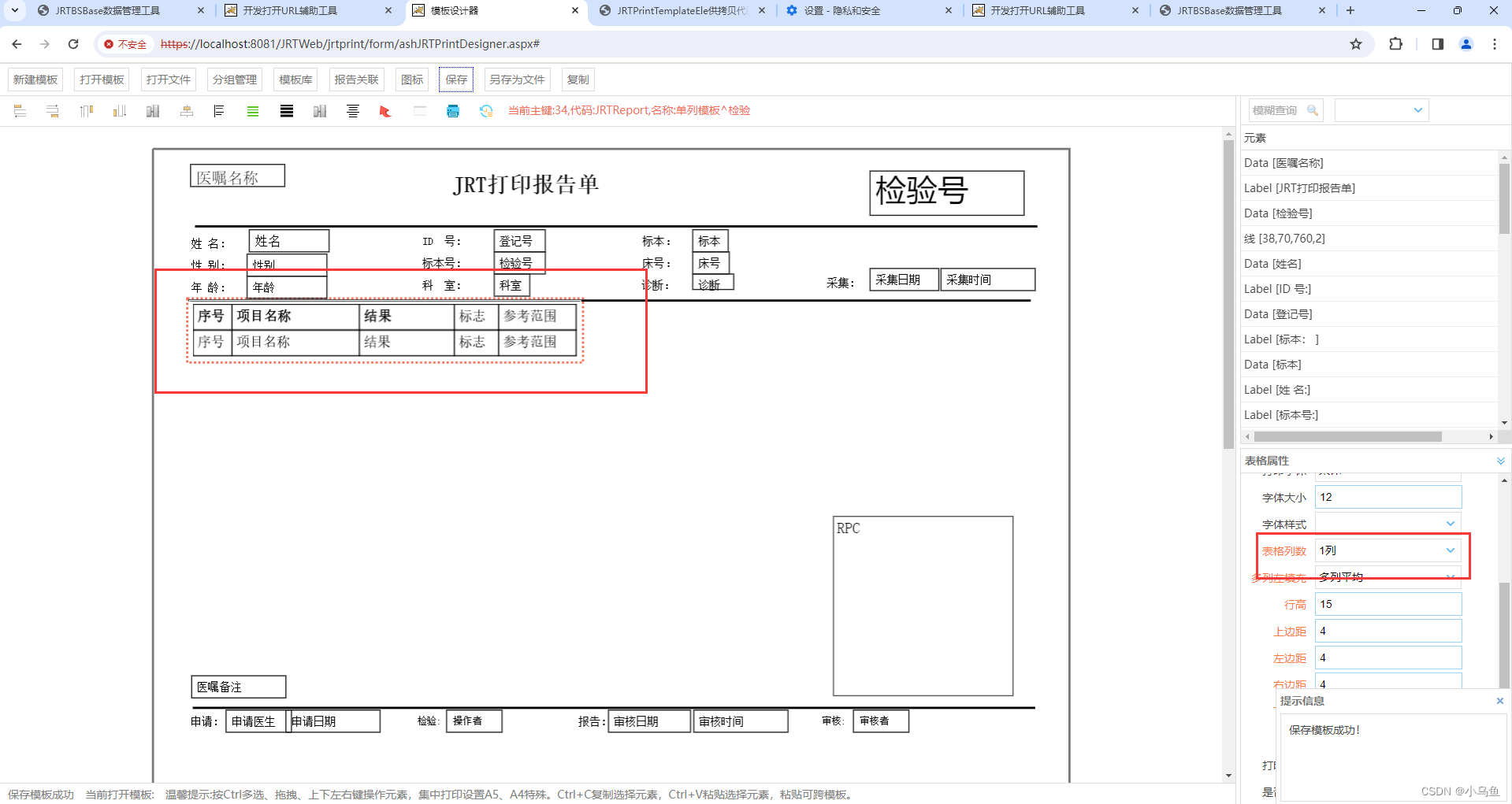Click the align-right edges toolbar icon
1512x804 pixels.
click(x=53, y=111)
